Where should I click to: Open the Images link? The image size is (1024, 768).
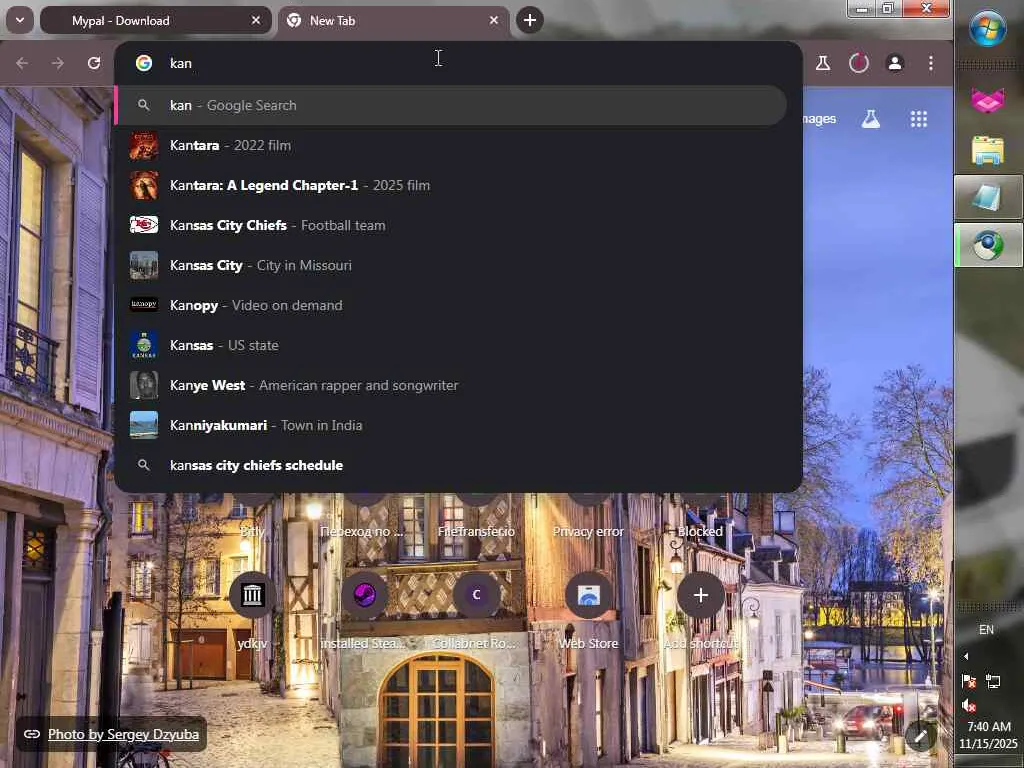tap(819, 119)
